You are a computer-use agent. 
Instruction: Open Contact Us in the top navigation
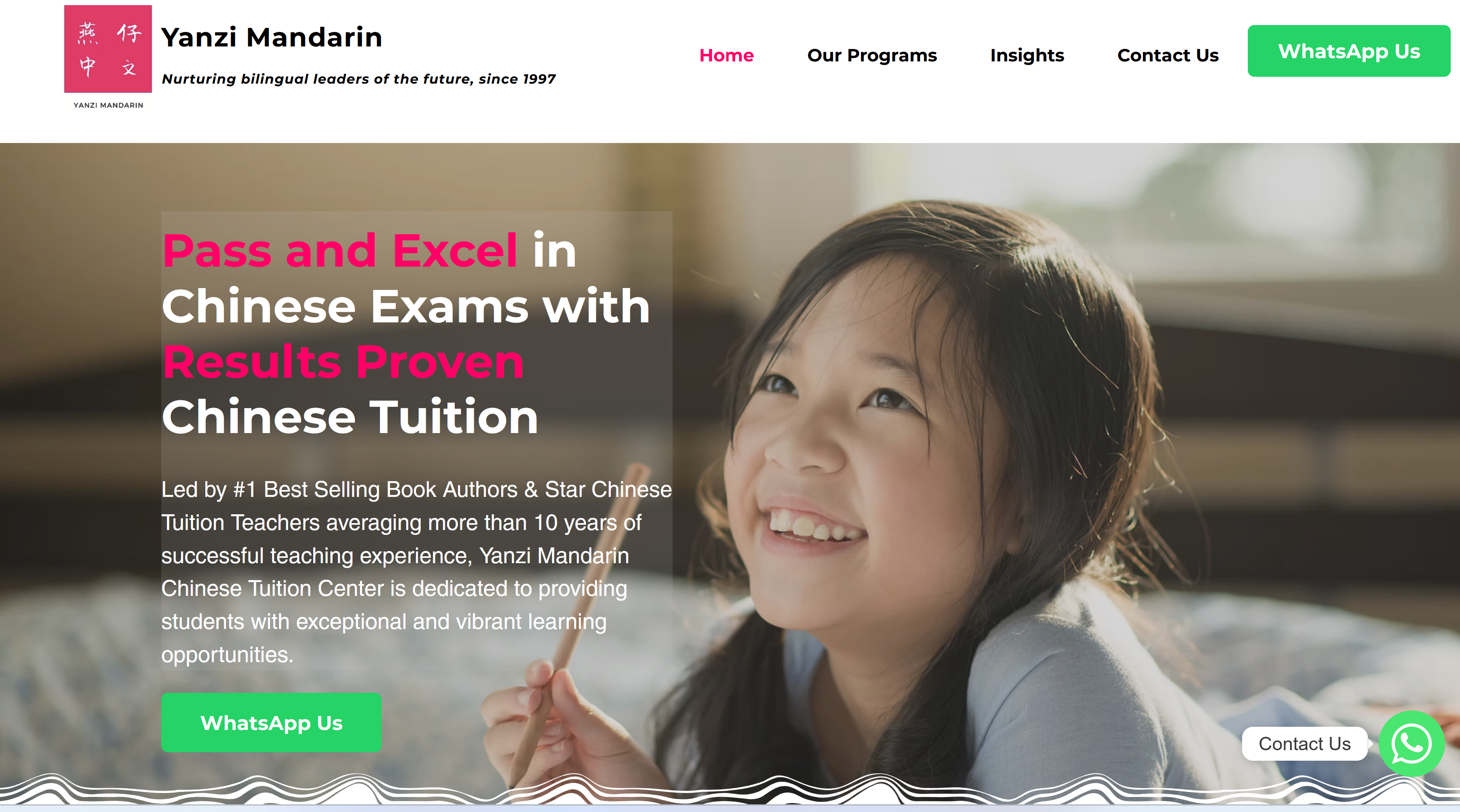(x=1167, y=55)
